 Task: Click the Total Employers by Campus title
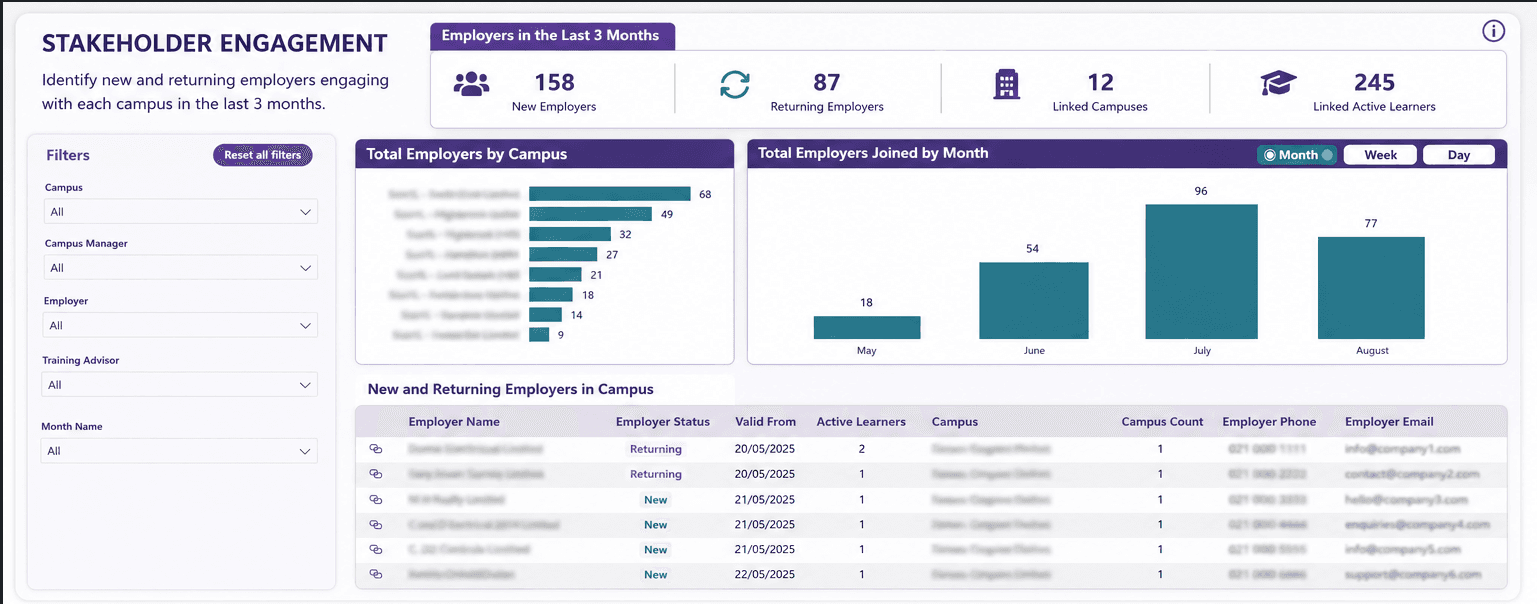tap(467, 154)
